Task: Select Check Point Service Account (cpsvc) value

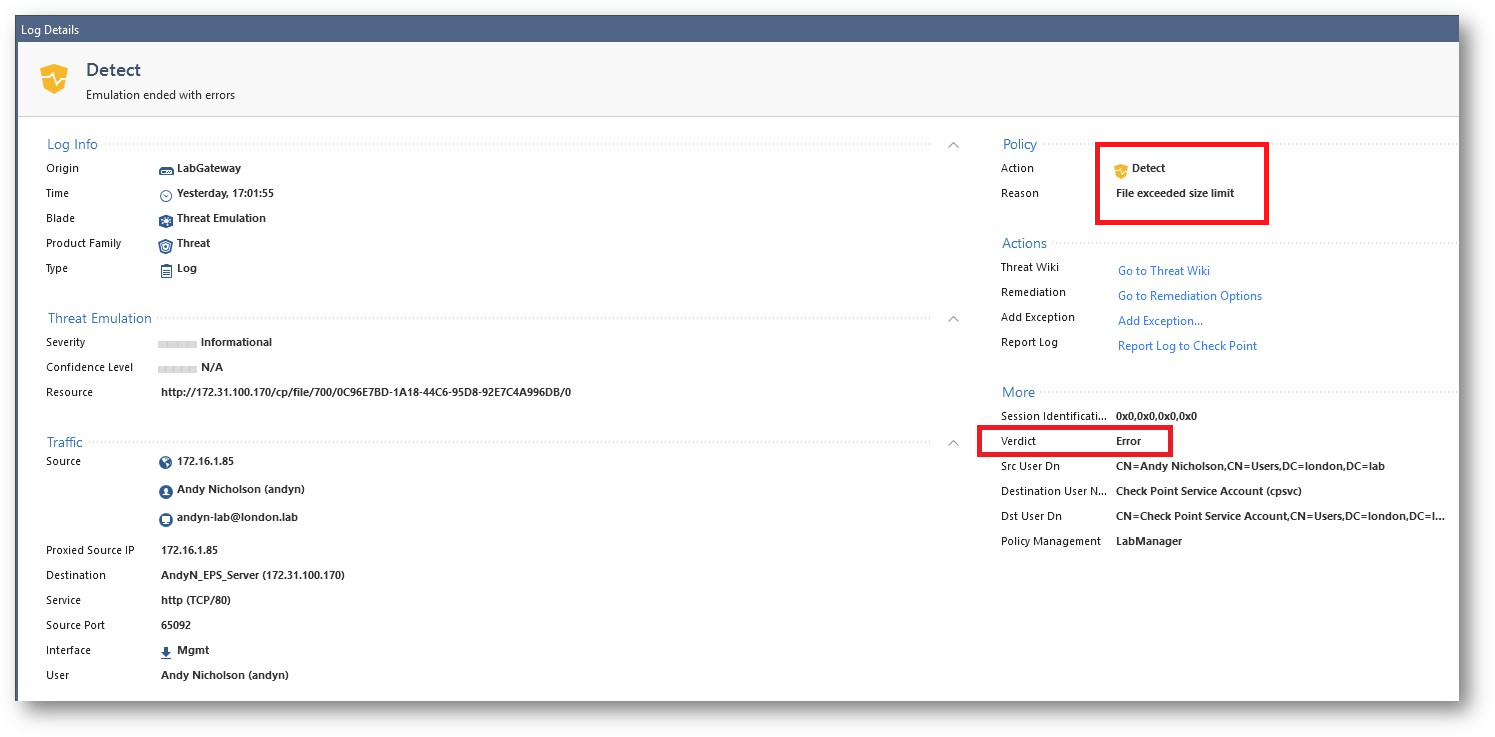Action: (1209, 491)
